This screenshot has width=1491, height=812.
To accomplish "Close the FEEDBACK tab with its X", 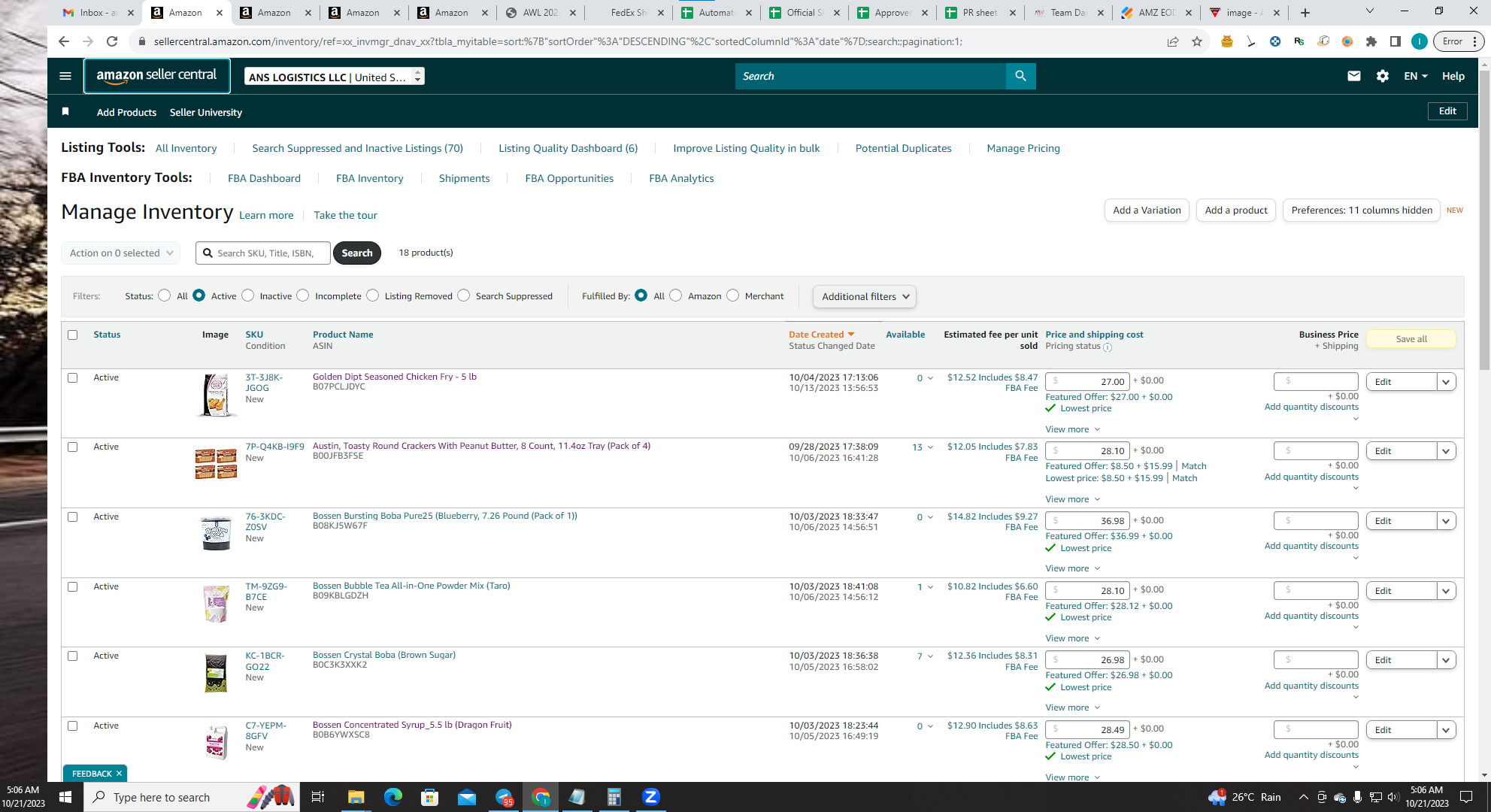I will (x=119, y=773).
